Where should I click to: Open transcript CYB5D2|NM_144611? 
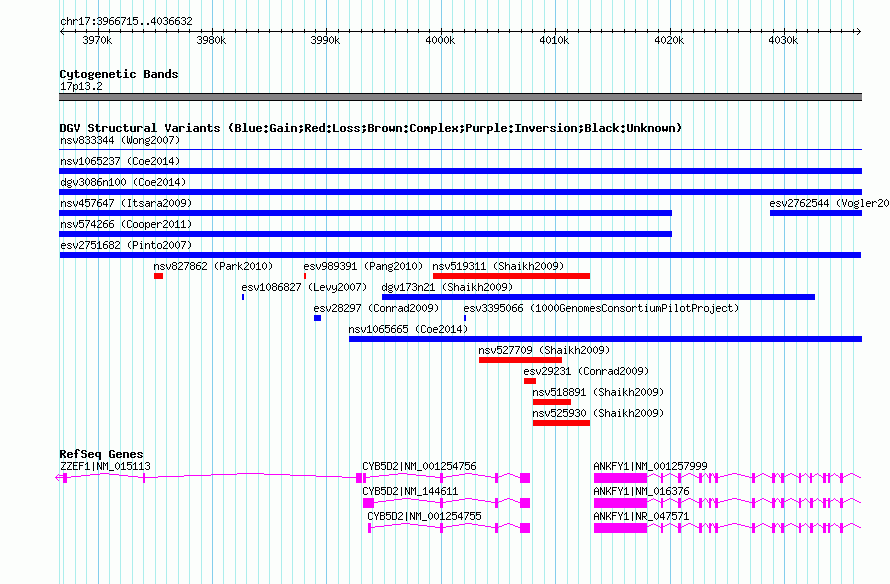pos(410,491)
